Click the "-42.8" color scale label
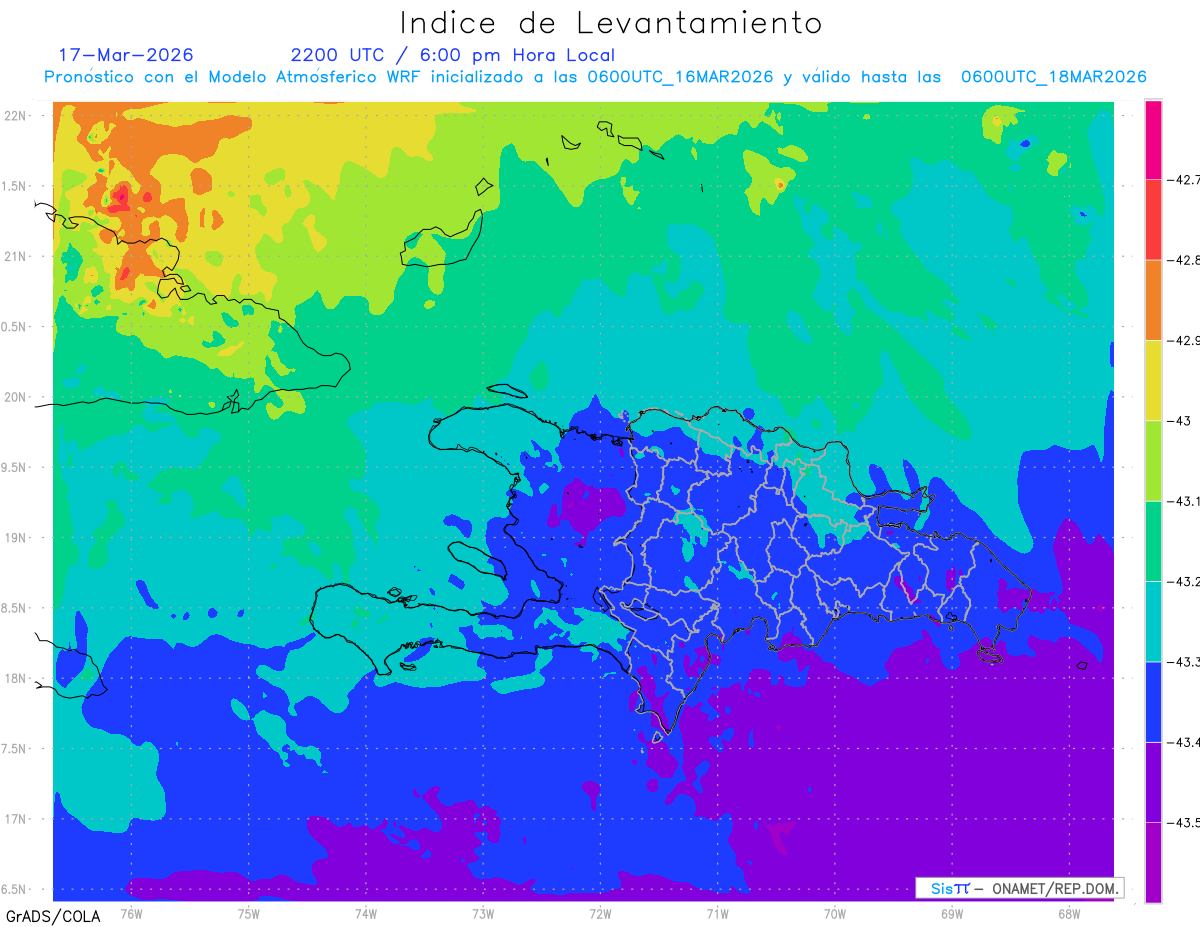The image size is (1200, 927). 1183,260
